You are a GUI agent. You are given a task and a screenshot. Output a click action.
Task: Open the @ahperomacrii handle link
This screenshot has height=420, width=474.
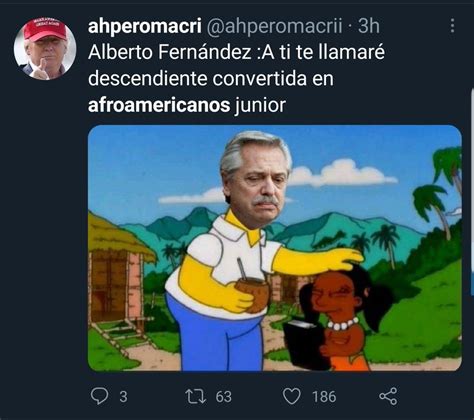pos(274,26)
